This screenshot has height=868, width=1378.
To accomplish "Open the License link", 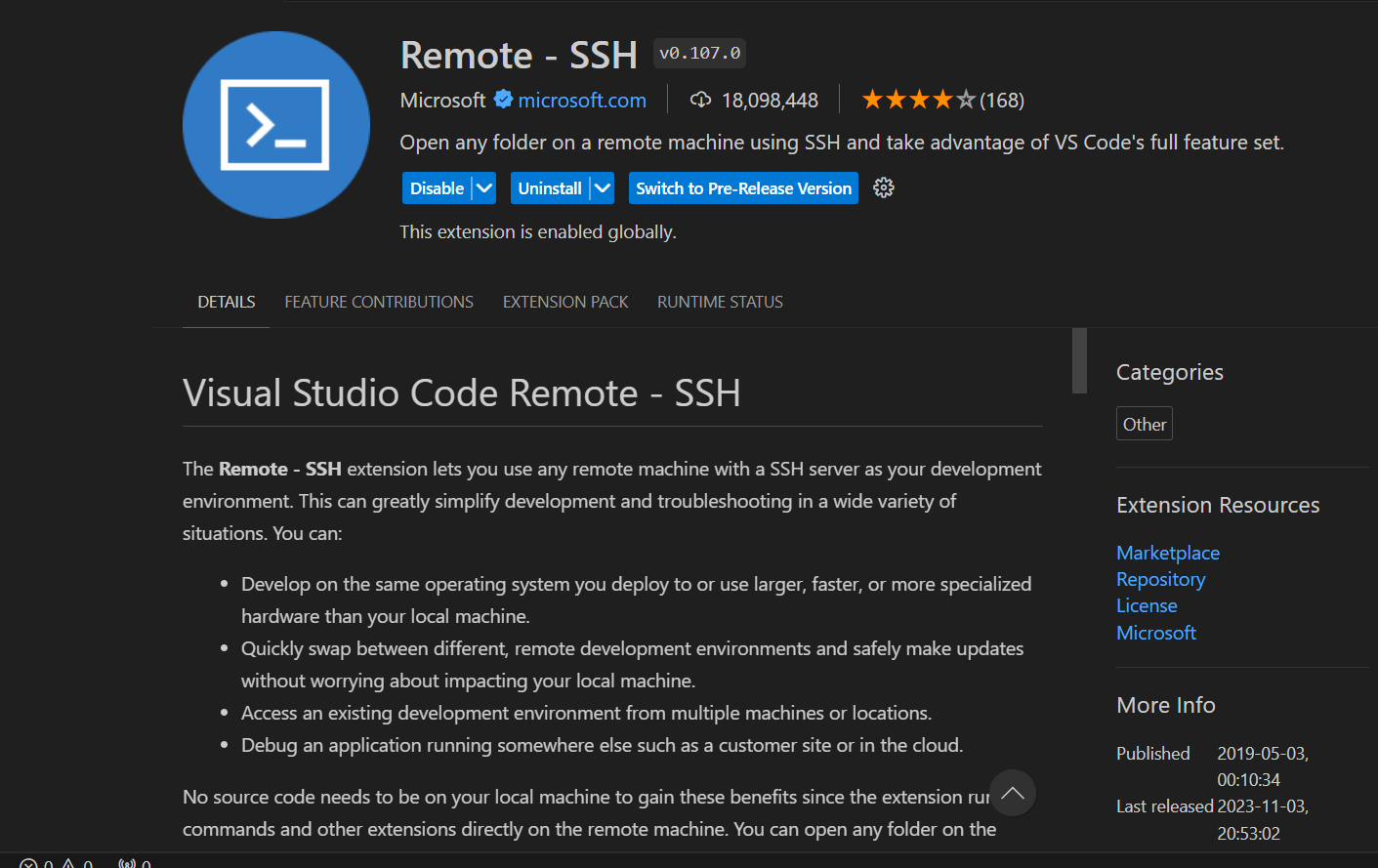I will (1147, 605).
